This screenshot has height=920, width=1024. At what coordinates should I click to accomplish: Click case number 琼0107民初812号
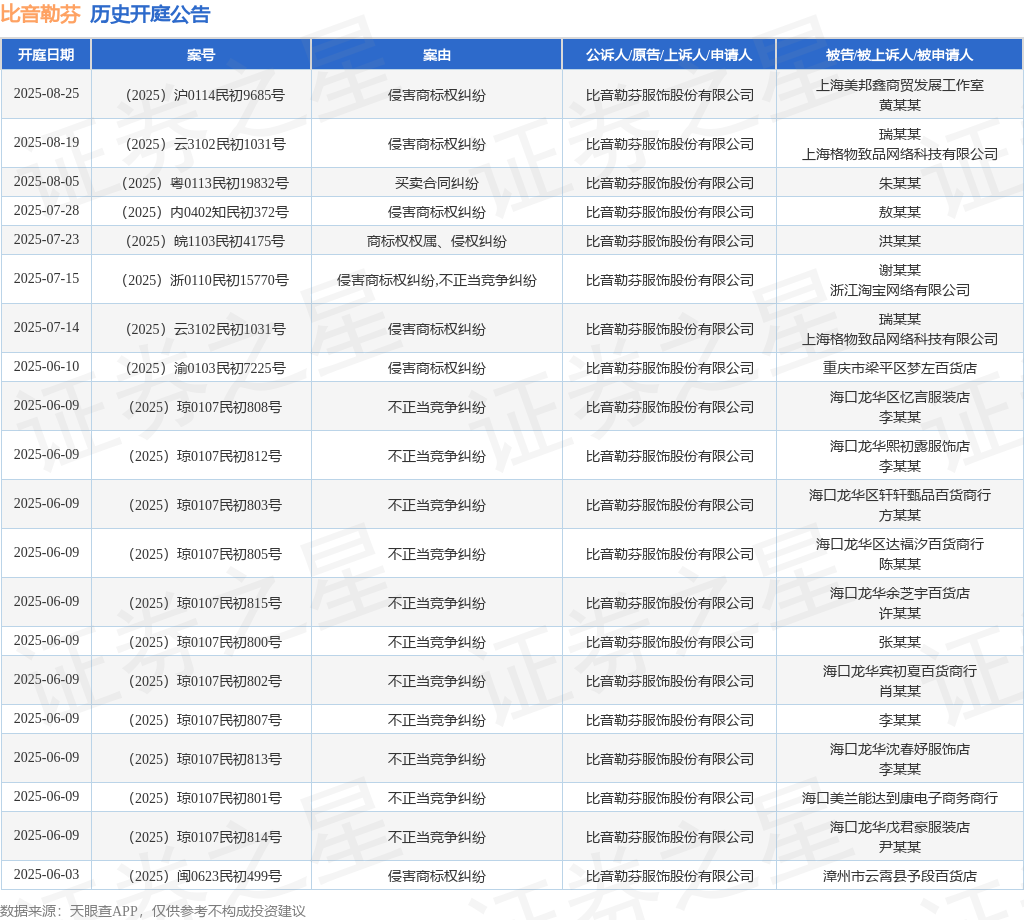[205, 457]
